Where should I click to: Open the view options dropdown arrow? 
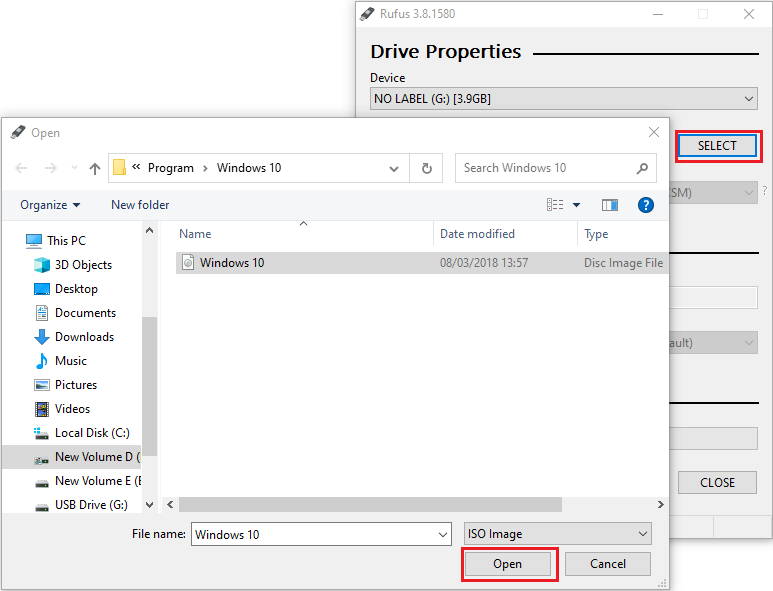(x=576, y=205)
